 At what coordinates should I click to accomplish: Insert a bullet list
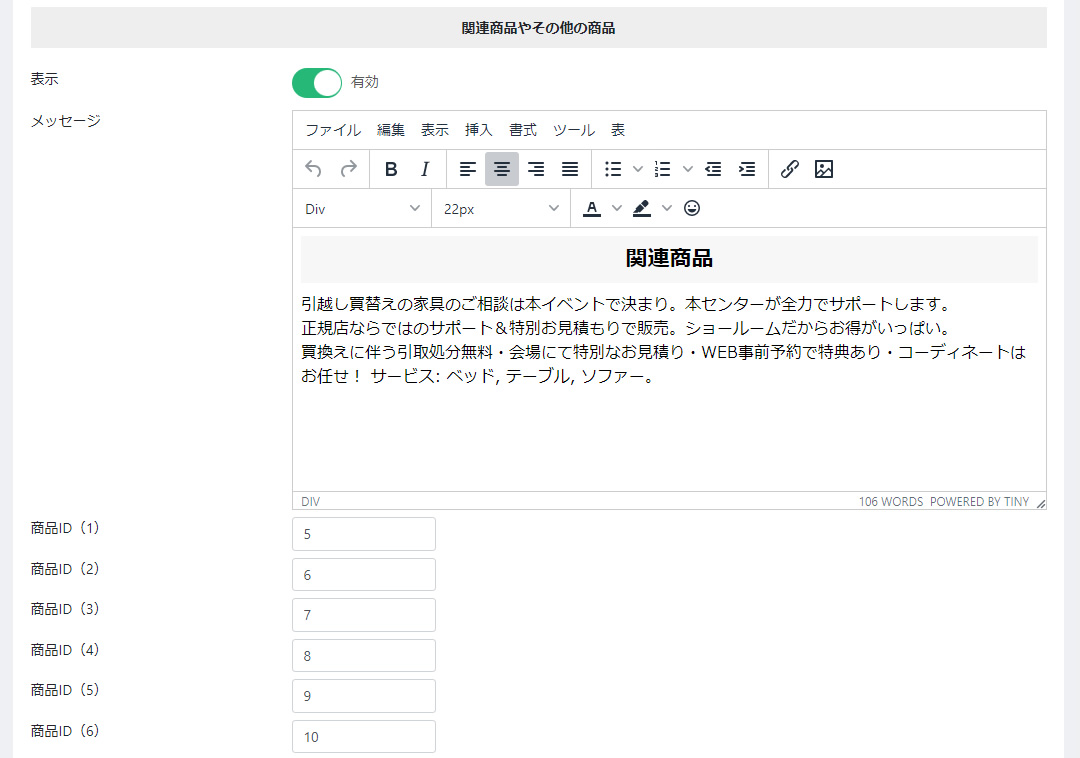613,169
